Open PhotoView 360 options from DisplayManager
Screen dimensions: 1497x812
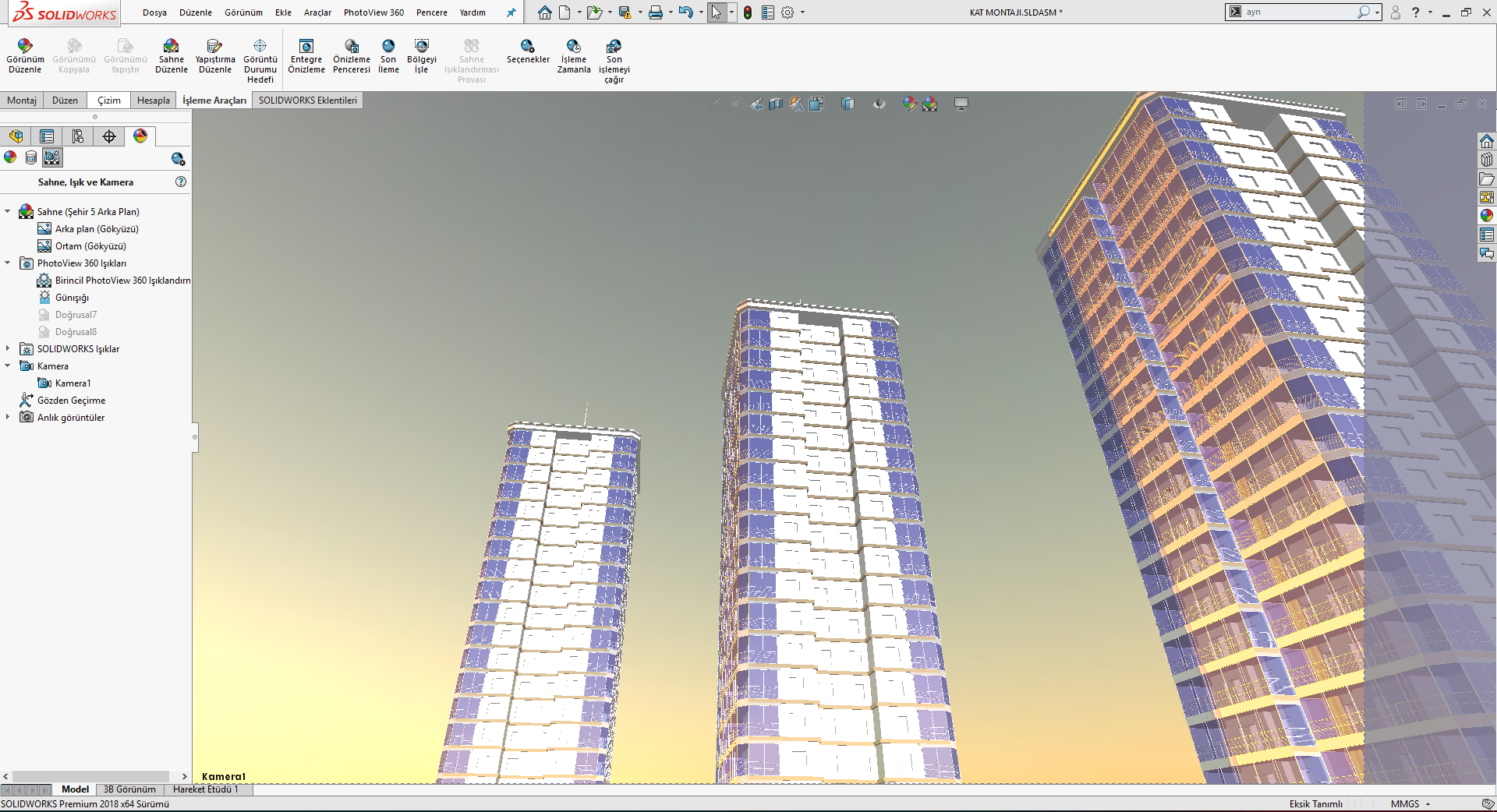[178, 159]
